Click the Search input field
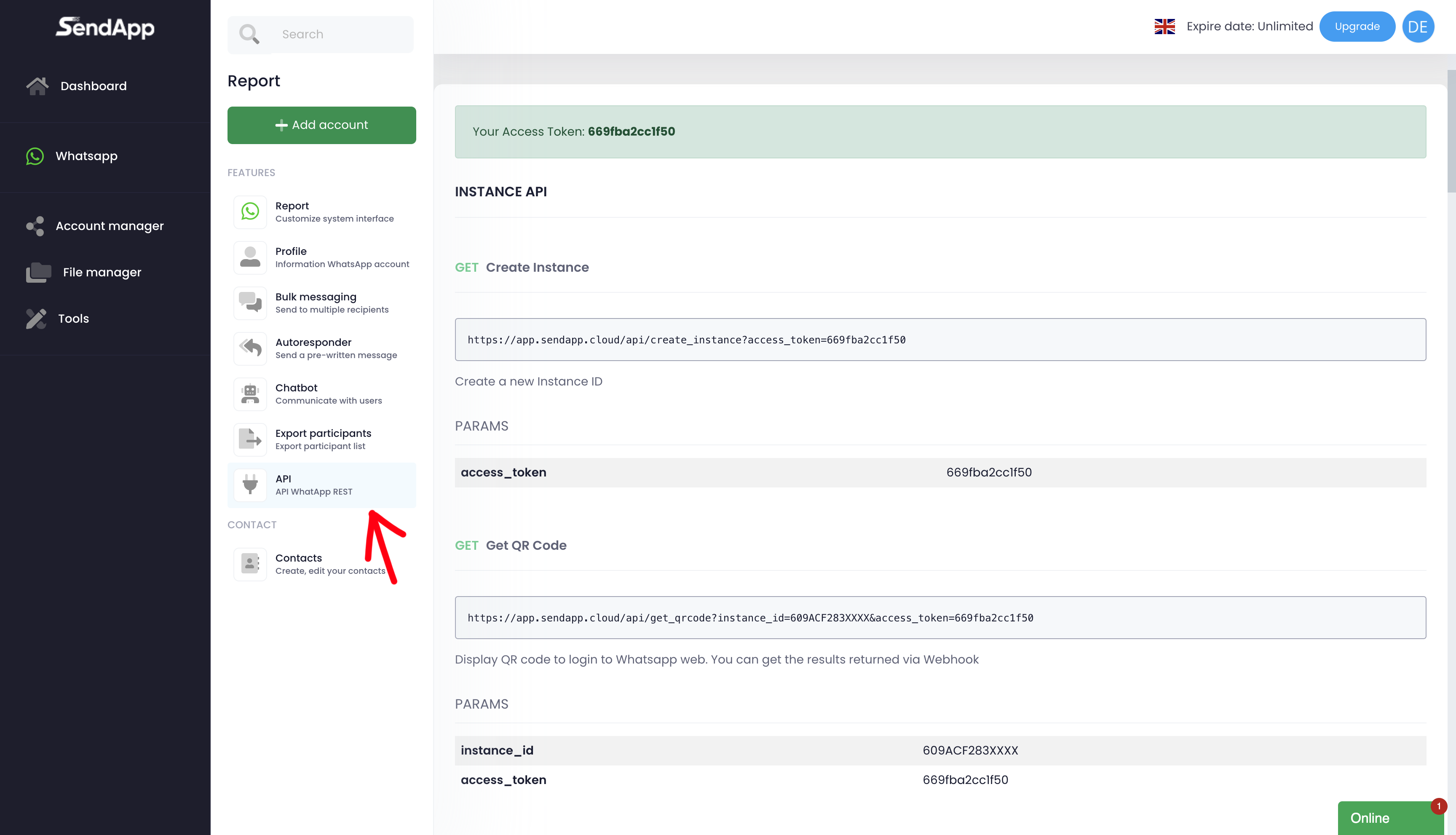Screen dimensions: 1456x835 pos(341,35)
